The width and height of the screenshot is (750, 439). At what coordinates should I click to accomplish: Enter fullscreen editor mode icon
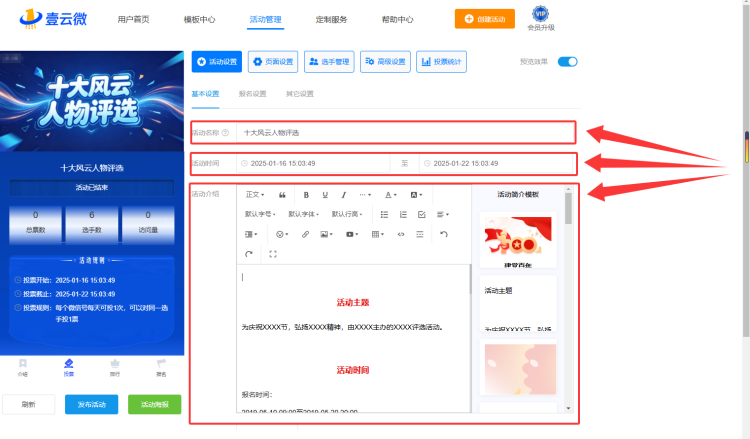click(x=273, y=254)
